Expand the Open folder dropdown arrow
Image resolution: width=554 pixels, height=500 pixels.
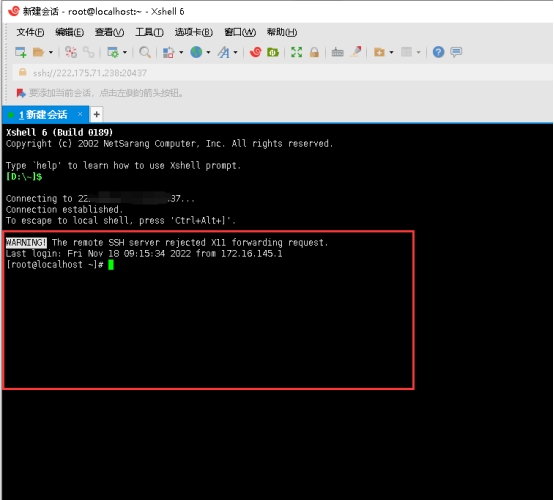coord(51,52)
